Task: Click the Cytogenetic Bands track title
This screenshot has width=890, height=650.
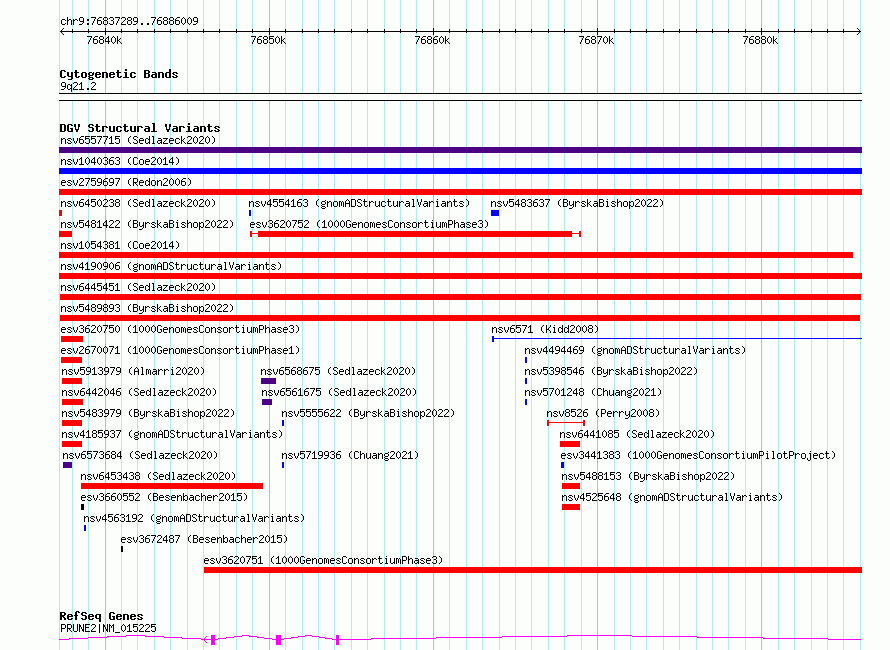Action: click(x=119, y=74)
